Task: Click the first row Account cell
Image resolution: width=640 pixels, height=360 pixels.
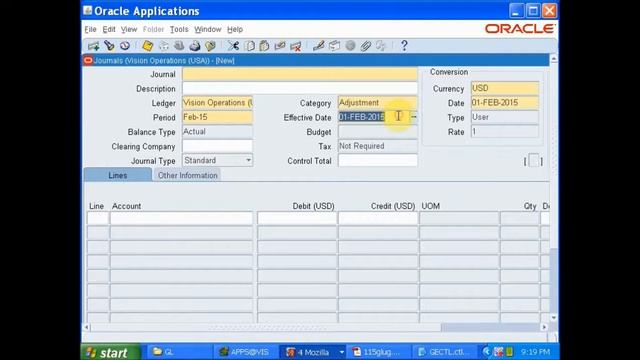Action: coord(182,218)
